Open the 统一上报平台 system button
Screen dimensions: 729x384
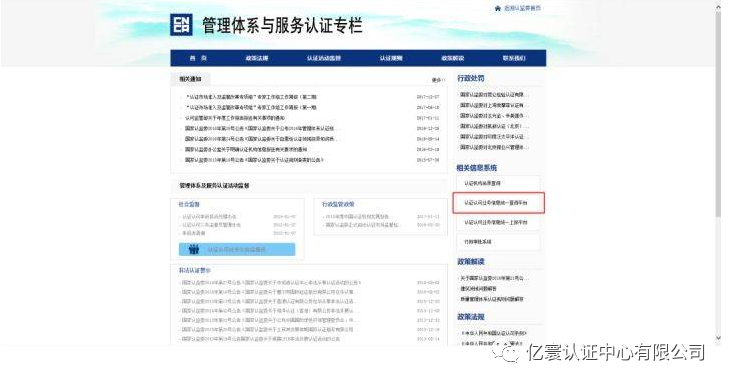click(498, 223)
